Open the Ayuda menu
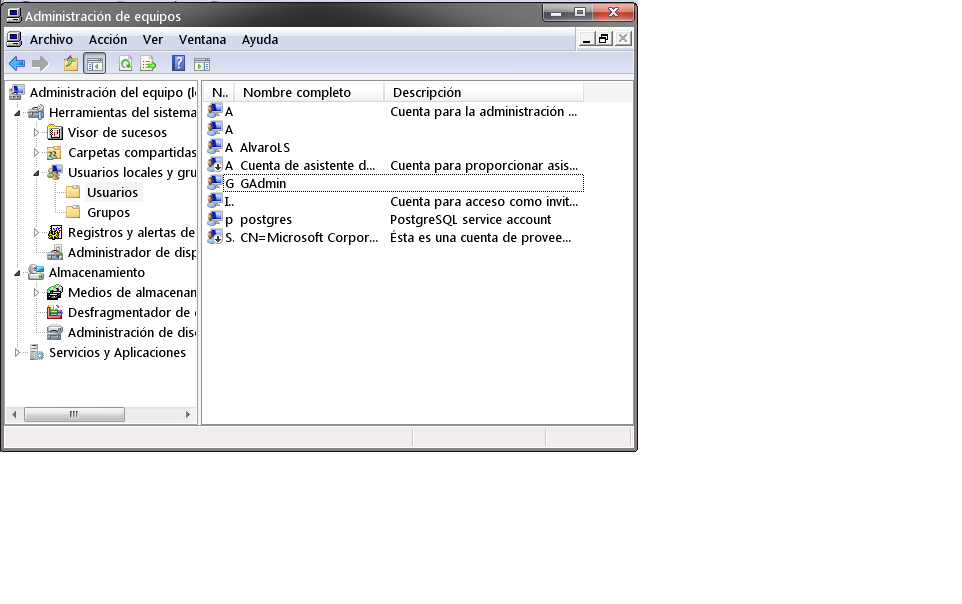The width and height of the screenshot is (962, 604). (x=260, y=40)
